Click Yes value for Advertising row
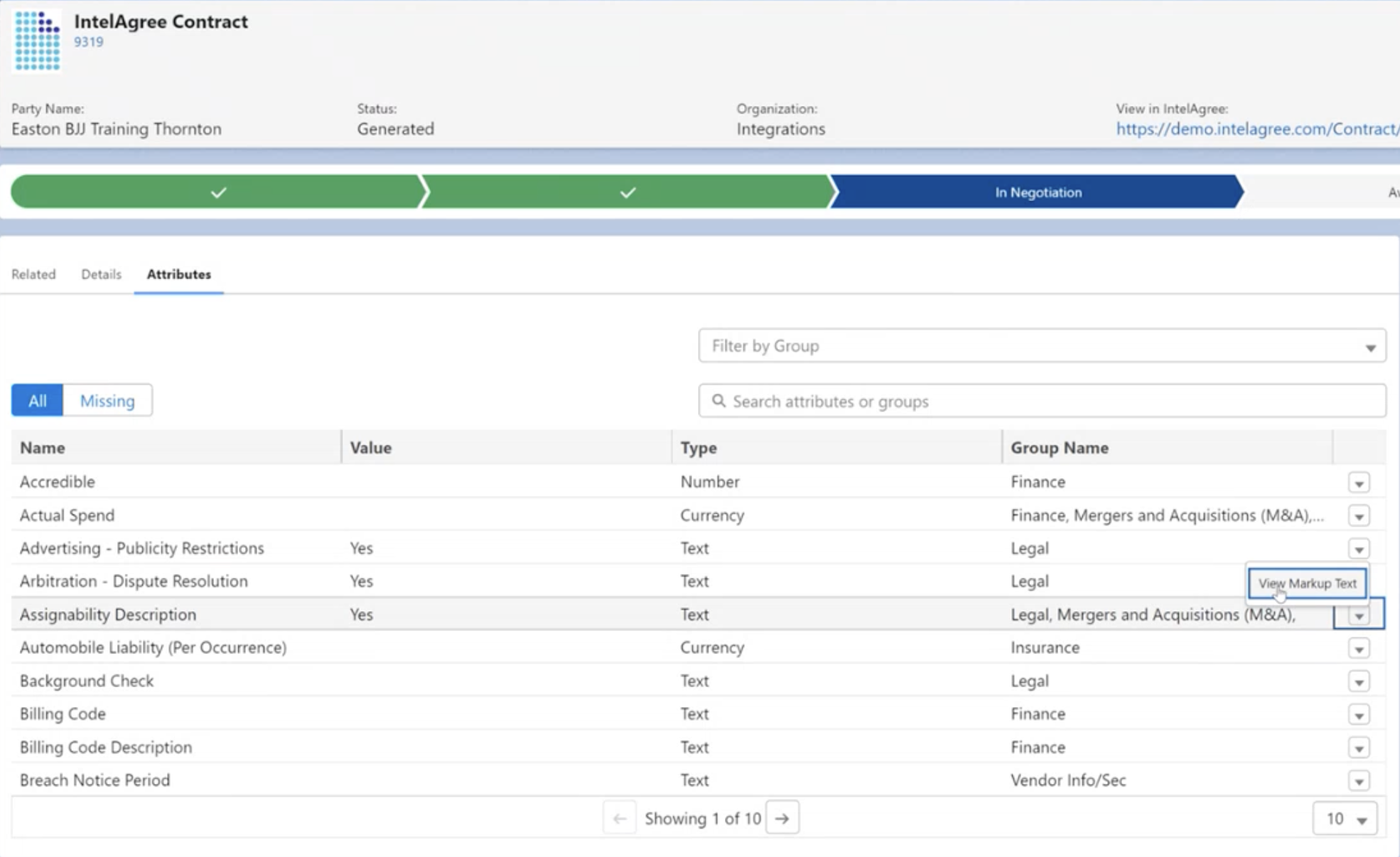The width and height of the screenshot is (1400, 857). pos(361,548)
